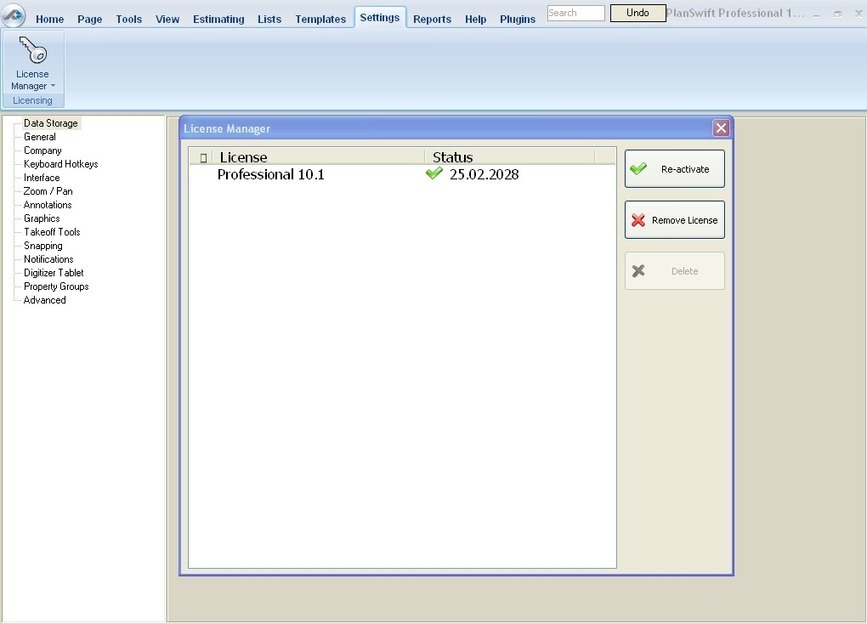Open the Plugins tab

click(x=517, y=19)
